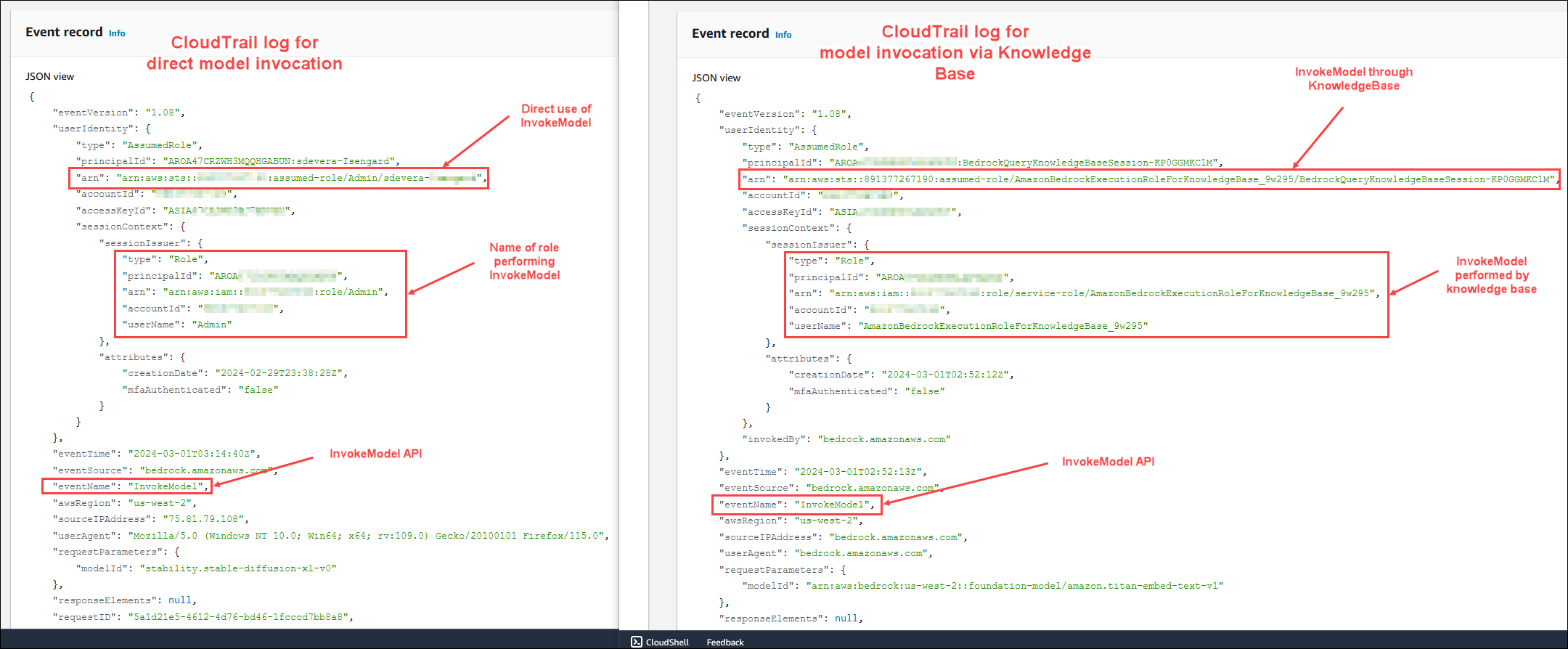Click the CloudShell label
This screenshot has width=1568, height=649.
pyautogui.click(x=667, y=642)
